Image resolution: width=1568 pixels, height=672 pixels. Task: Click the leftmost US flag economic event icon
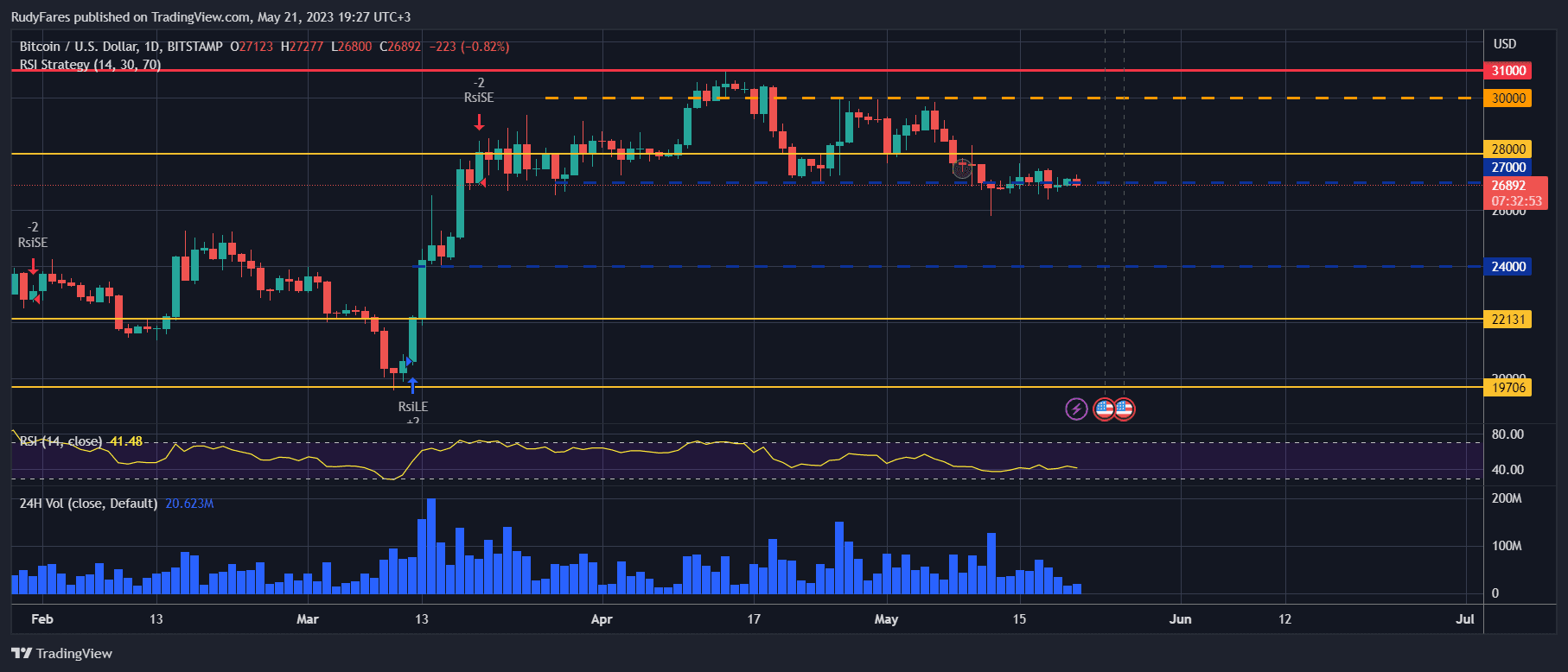coord(1104,409)
